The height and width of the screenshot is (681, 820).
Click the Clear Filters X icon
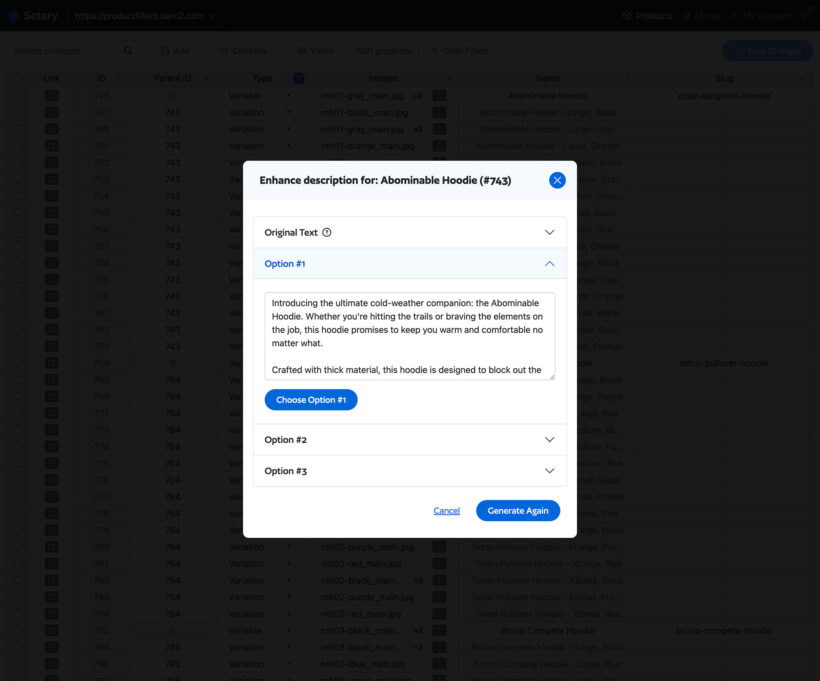click(435, 51)
